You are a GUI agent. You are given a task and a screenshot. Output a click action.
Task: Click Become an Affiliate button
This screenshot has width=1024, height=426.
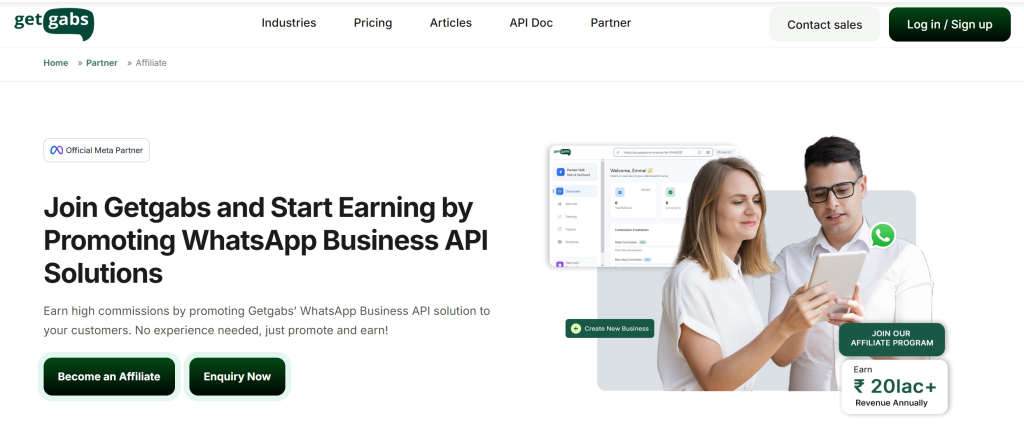(109, 376)
